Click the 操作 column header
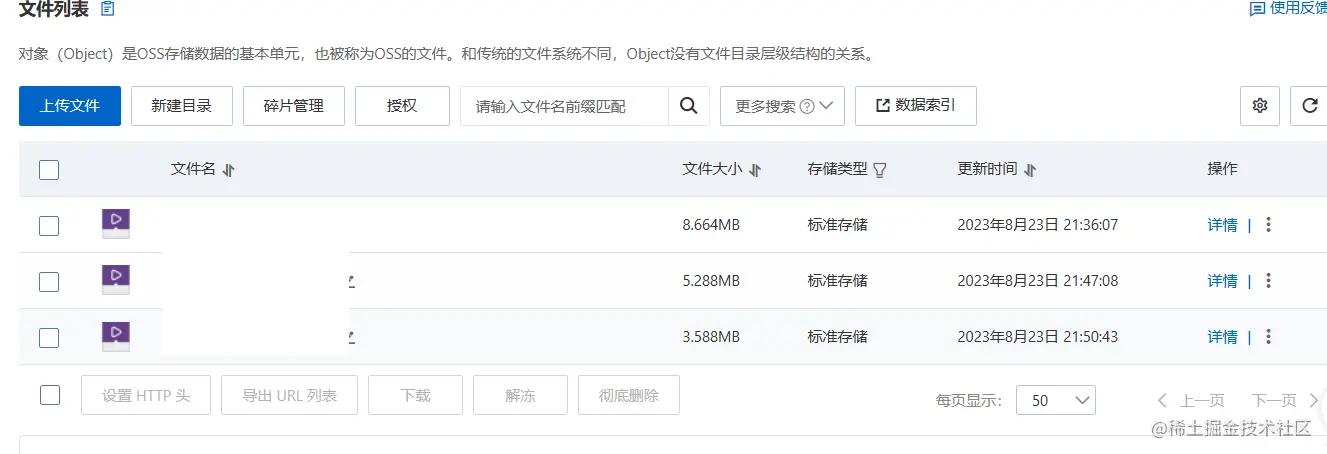 [x=1222, y=169]
